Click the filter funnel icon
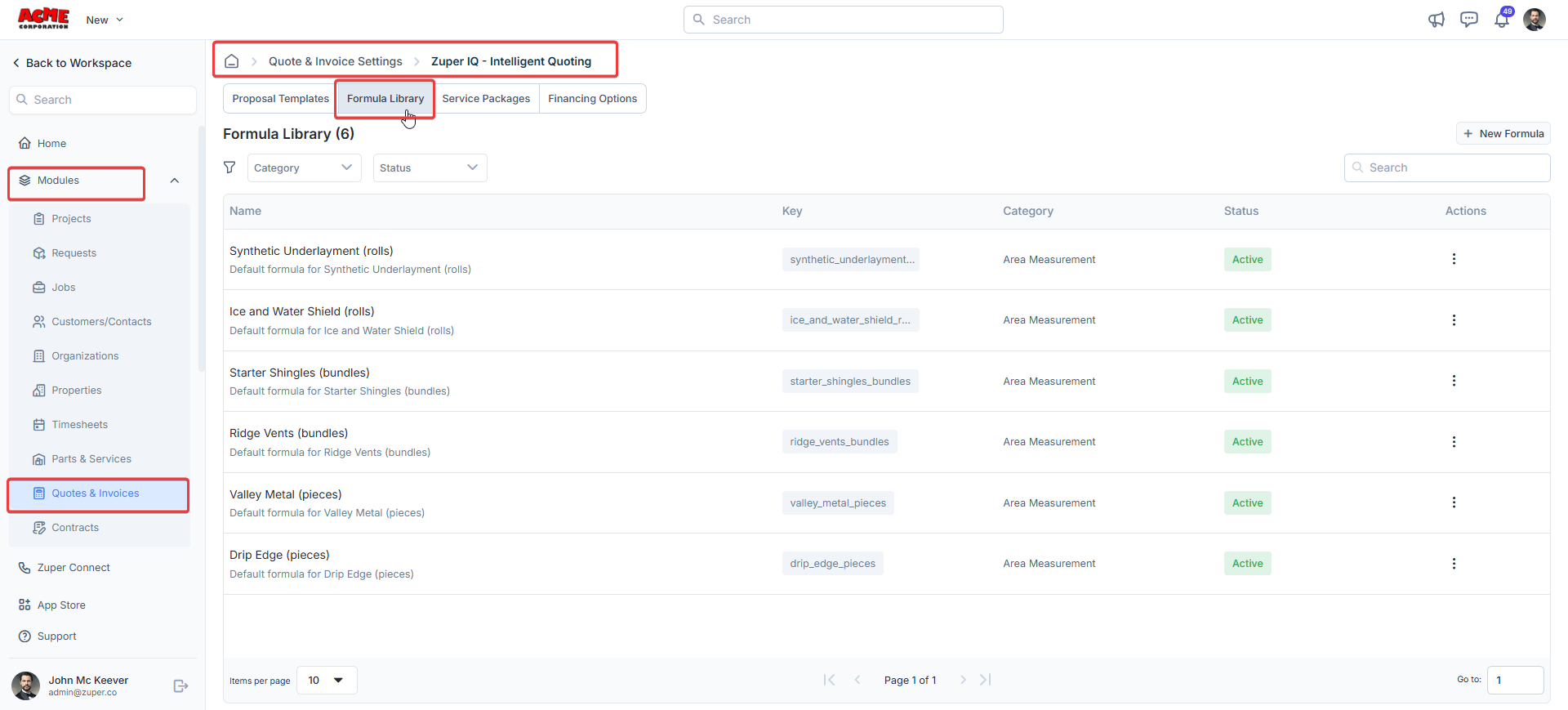The height and width of the screenshot is (710, 1568). (229, 167)
